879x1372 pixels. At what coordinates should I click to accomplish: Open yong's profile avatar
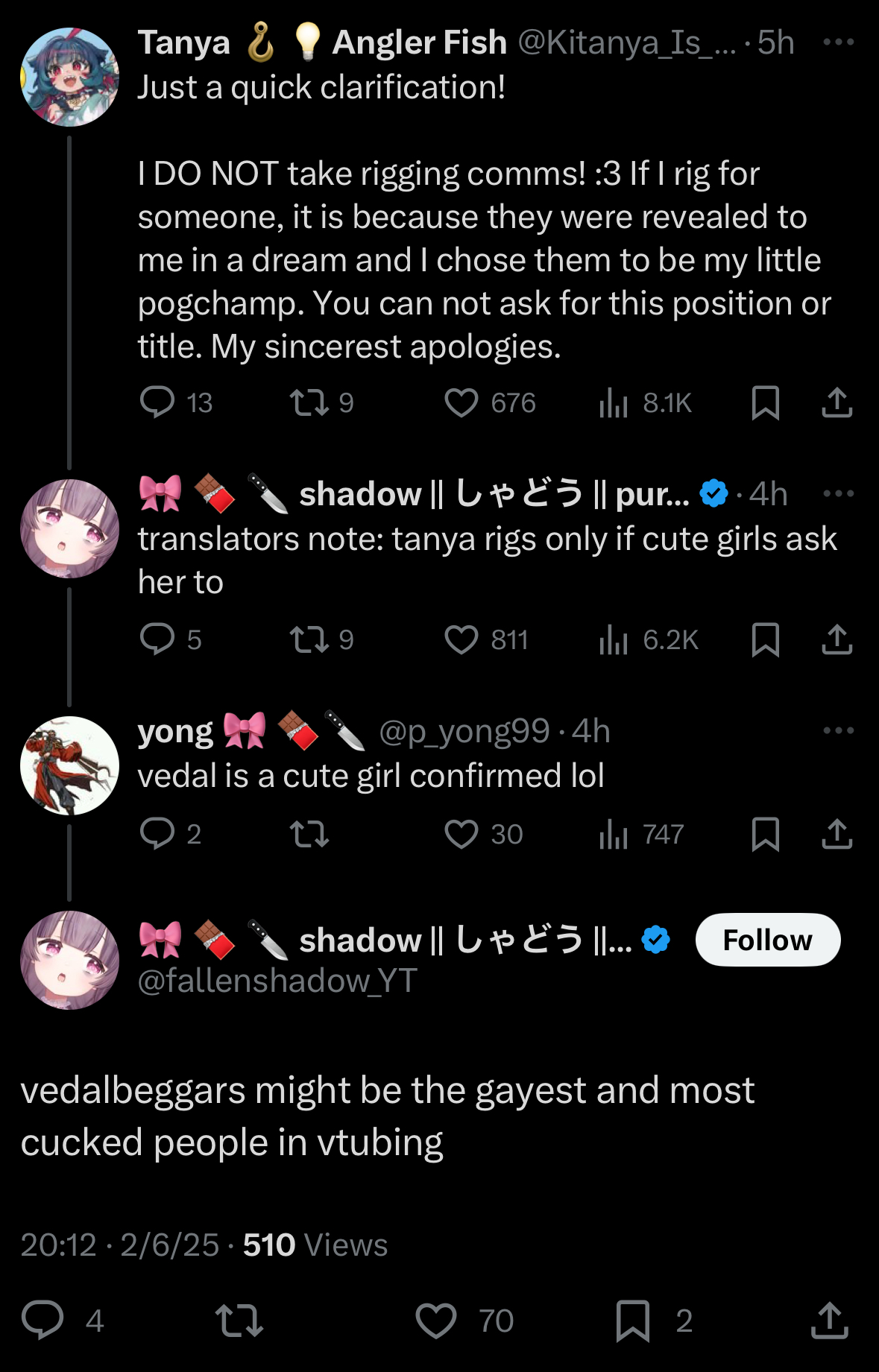(69, 765)
